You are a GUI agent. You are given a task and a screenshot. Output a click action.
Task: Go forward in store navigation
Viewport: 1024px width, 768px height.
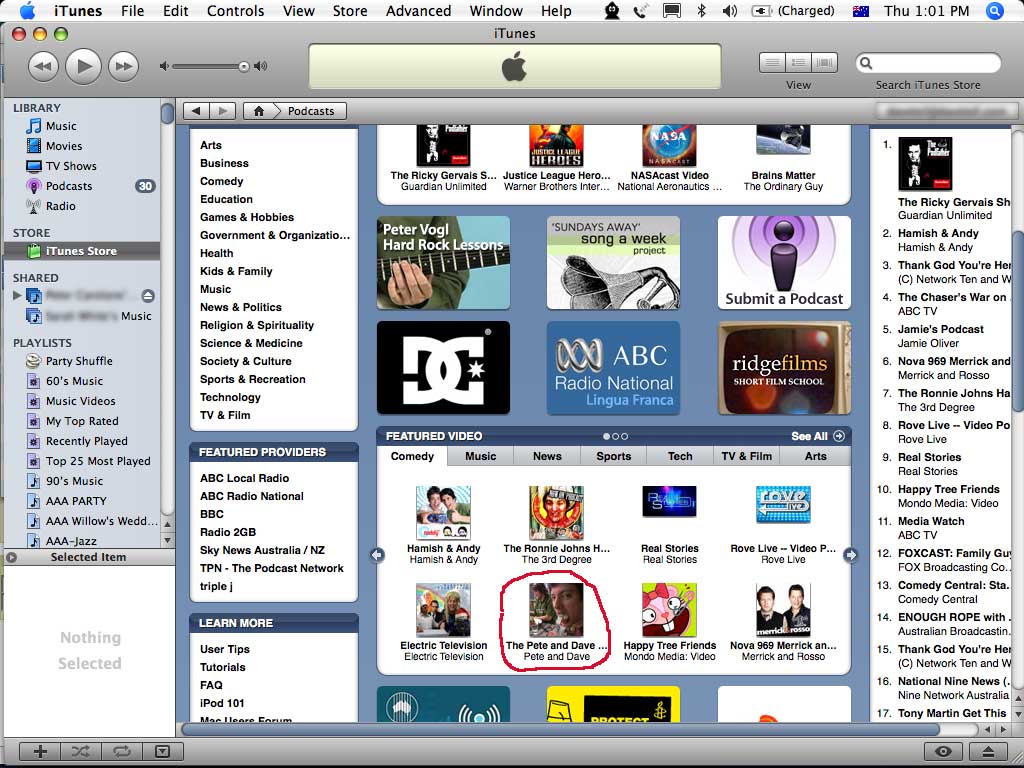[x=222, y=111]
